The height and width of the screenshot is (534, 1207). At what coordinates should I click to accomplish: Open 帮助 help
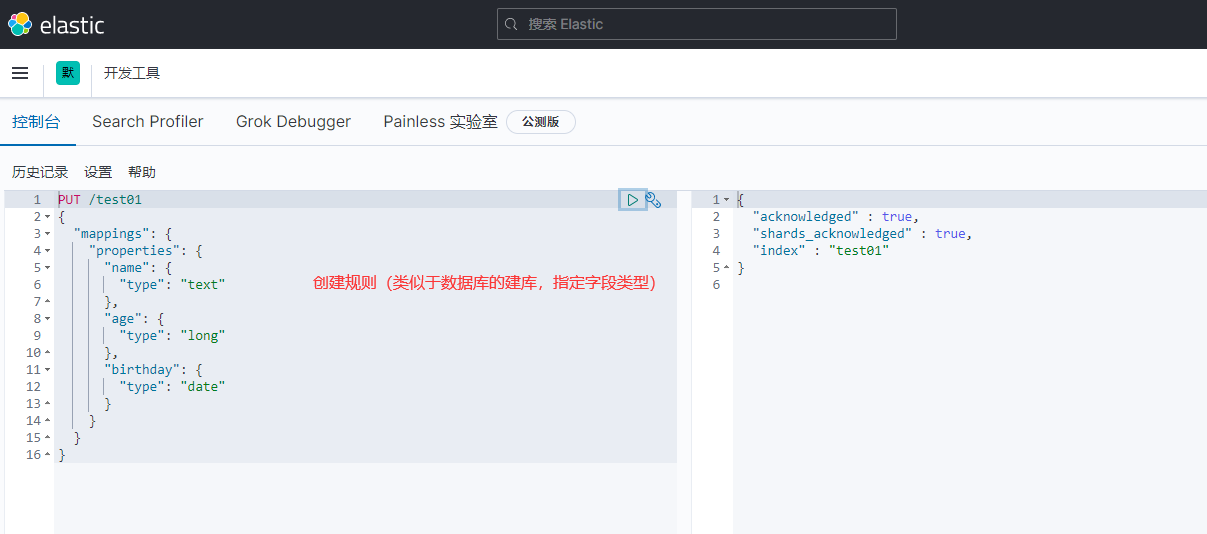pos(142,172)
